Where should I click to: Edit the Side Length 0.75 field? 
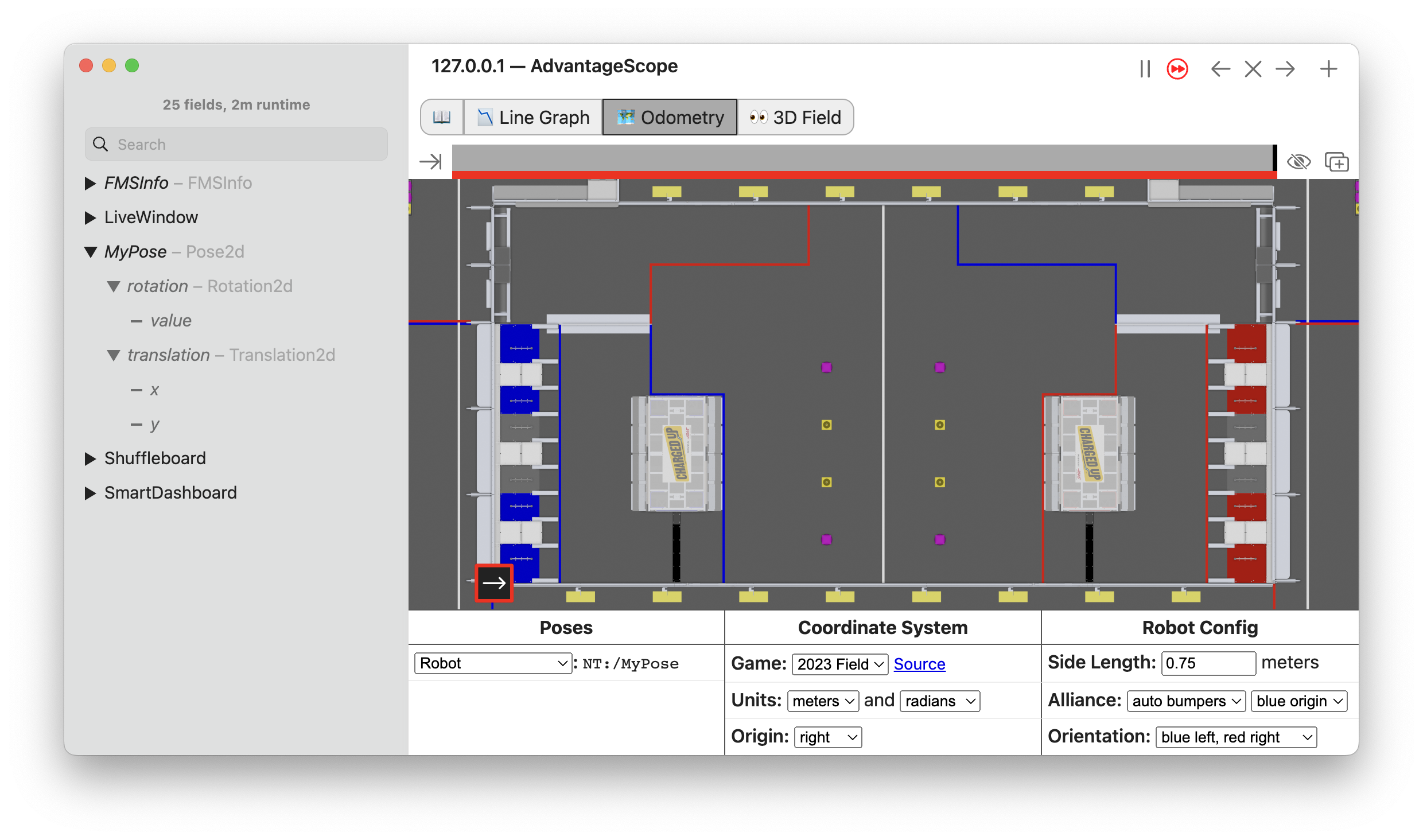[x=1208, y=663]
